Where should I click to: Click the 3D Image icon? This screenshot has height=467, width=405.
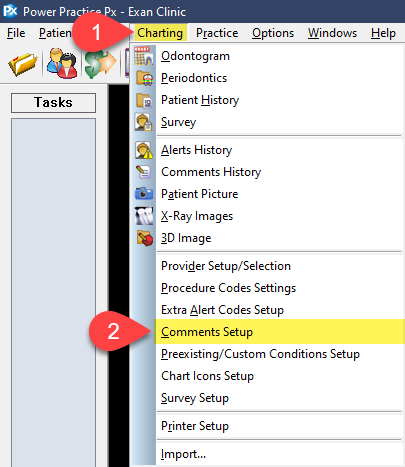pos(145,238)
